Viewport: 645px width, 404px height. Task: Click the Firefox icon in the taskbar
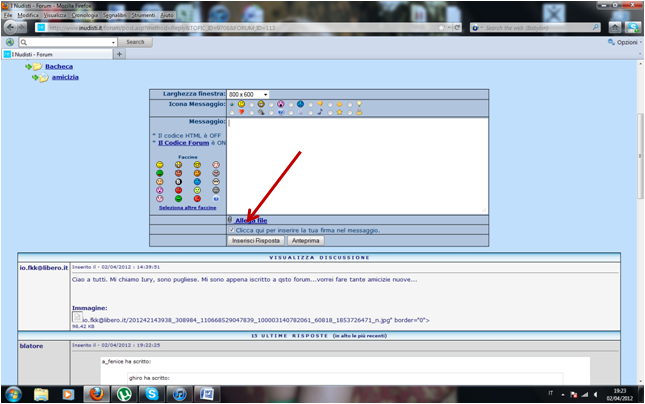(x=98, y=394)
